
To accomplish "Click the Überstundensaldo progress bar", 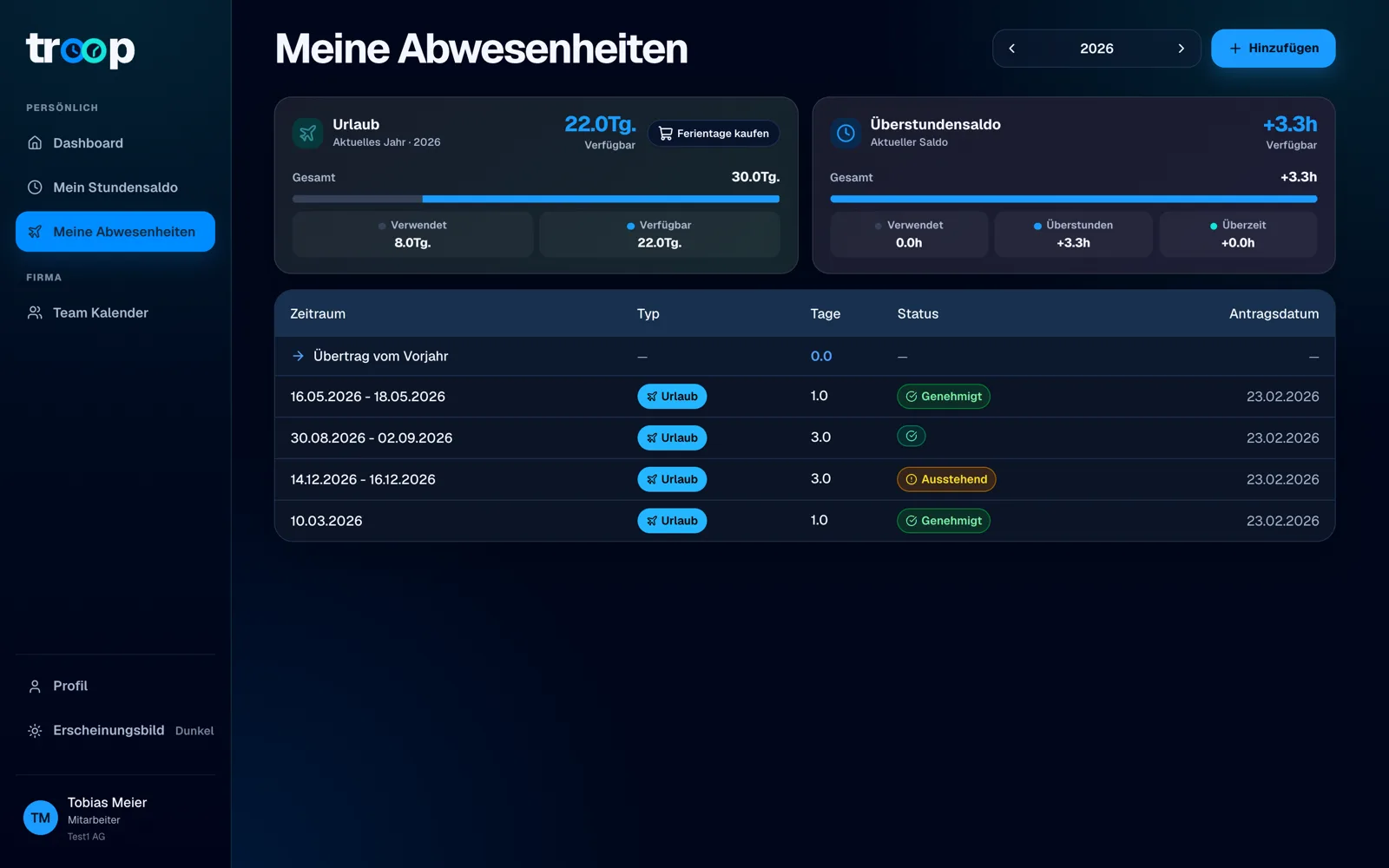I will coord(1073,199).
